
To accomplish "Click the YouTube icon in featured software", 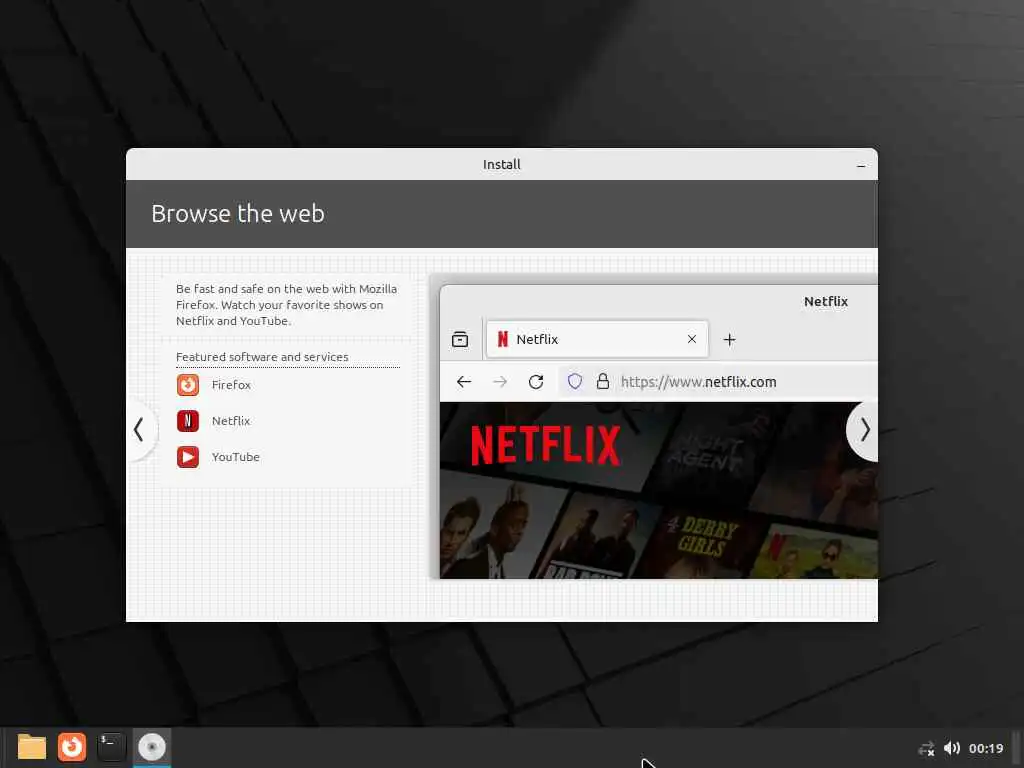I will pyautogui.click(x=188, y=456).
